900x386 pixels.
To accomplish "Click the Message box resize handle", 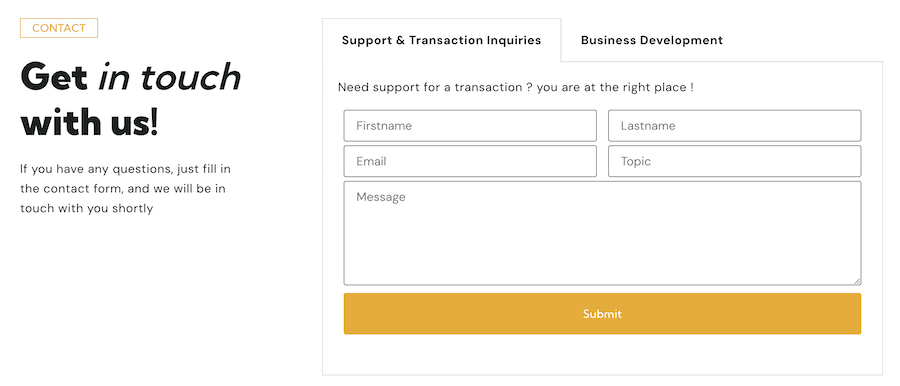I will 858,281.
